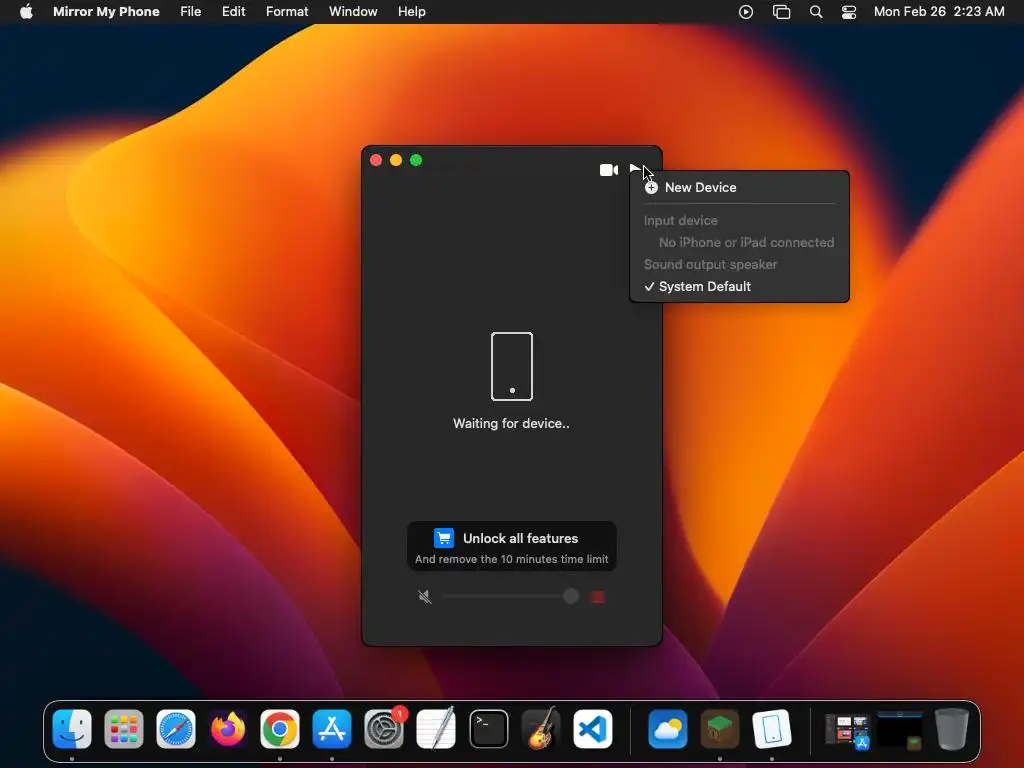Click the phone outline placeholder icon
The width and height of the screenshot is (1024, 768).
pos(512,366)
